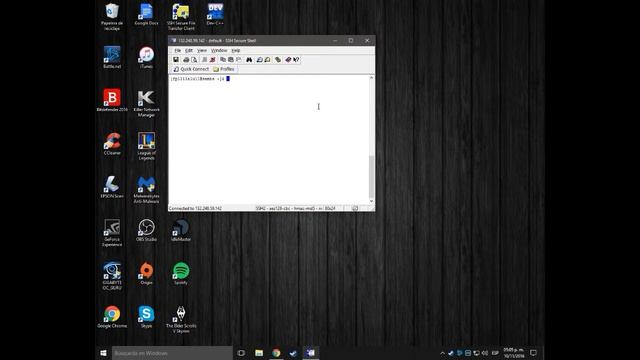The image size is (640, 360).
Task: Select the Killer Network Manager icon
Action: click(146, 103)
